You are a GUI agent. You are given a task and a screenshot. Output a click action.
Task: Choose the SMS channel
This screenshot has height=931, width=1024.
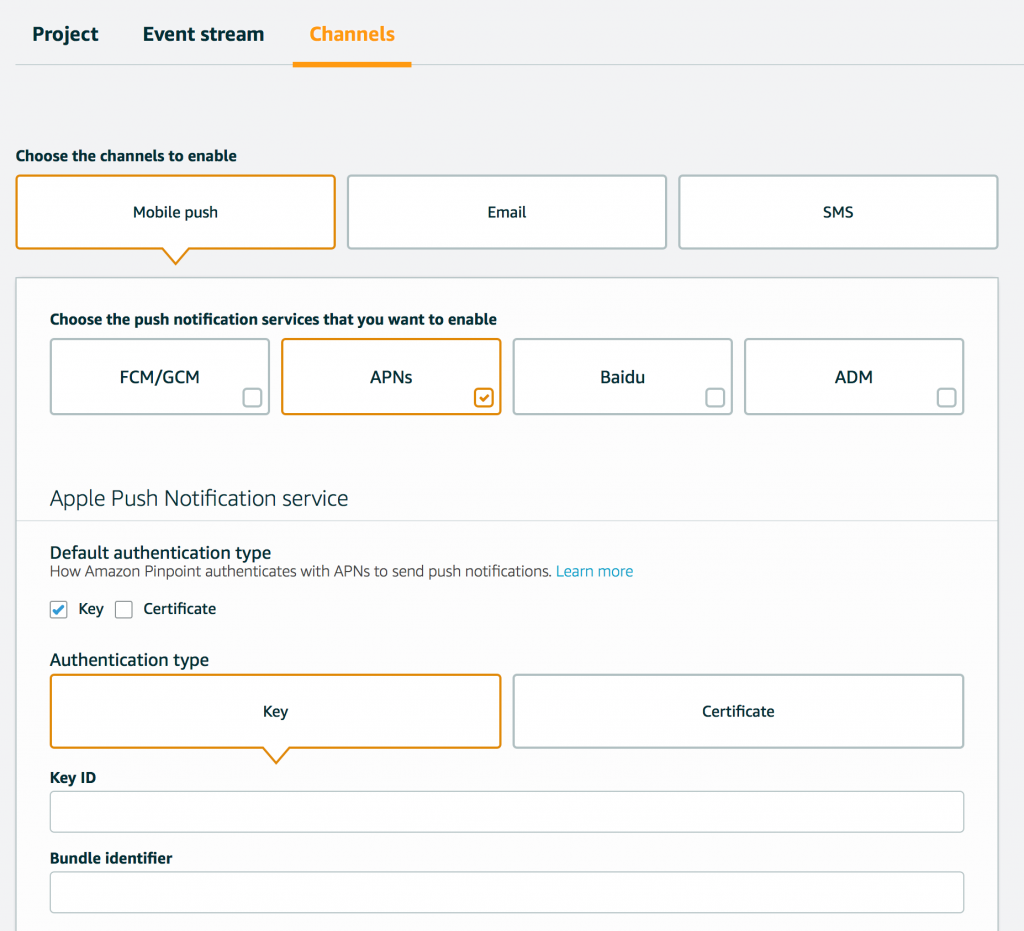(838, 212)
